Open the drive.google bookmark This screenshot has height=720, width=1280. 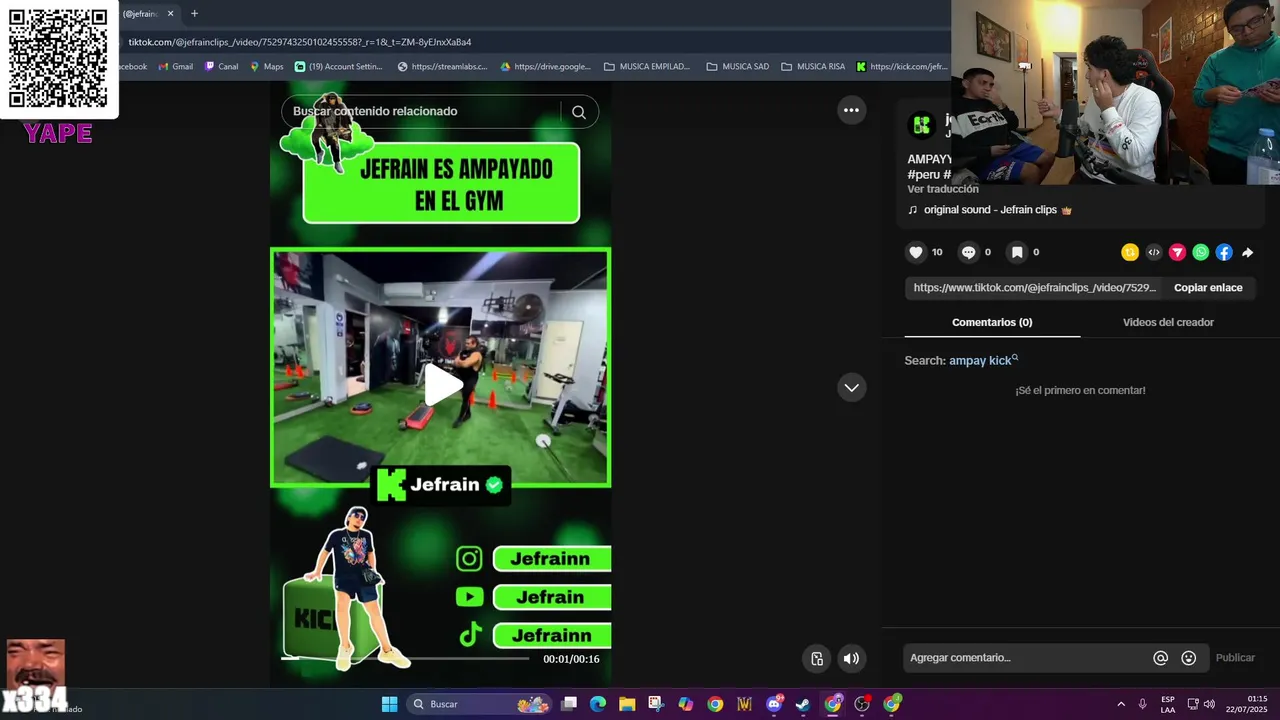click(x=546, y=67)
